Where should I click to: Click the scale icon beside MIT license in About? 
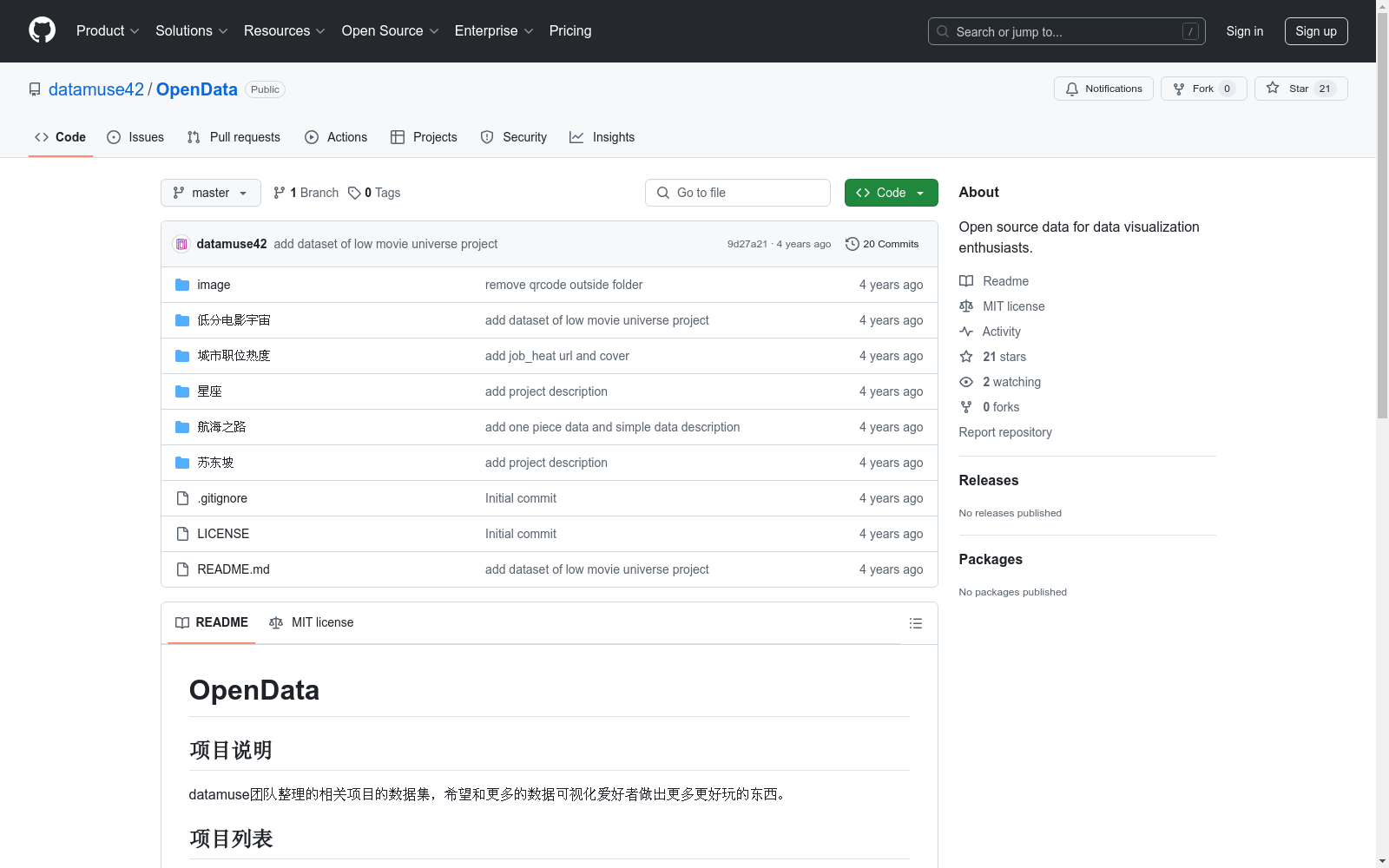pos(966,306)
